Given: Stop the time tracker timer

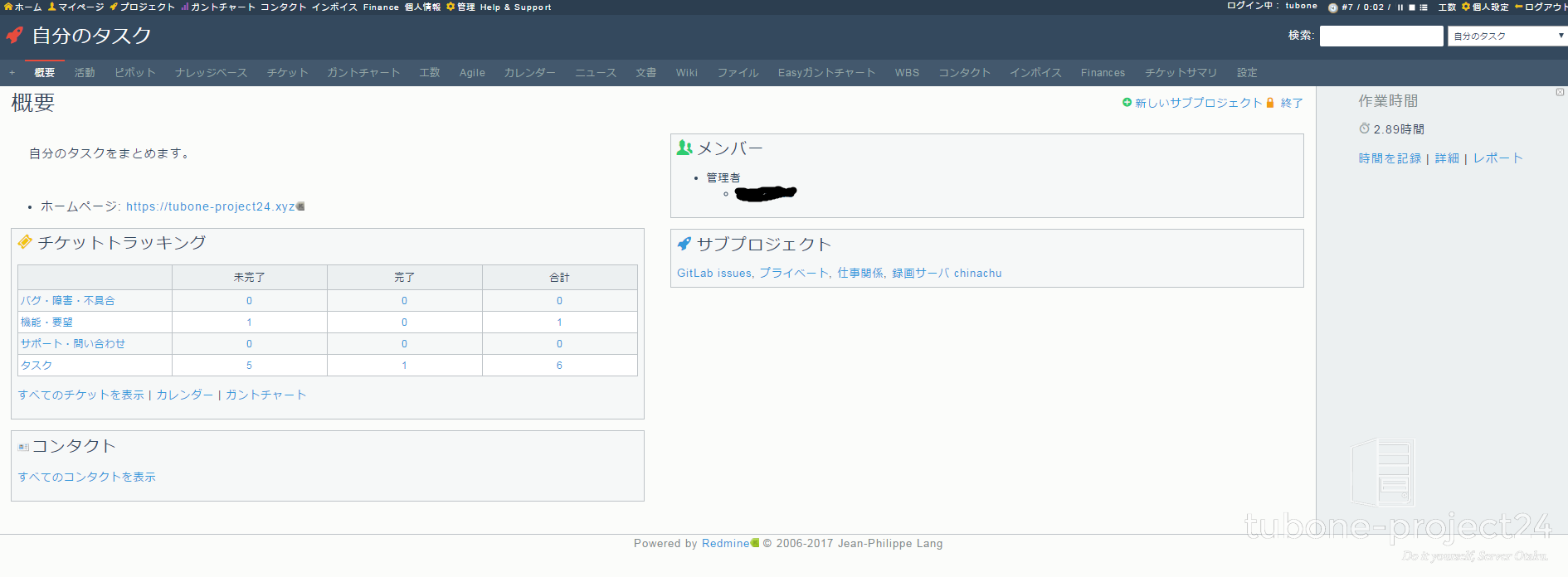Looking at the screenshot, I should [1412, 7].
